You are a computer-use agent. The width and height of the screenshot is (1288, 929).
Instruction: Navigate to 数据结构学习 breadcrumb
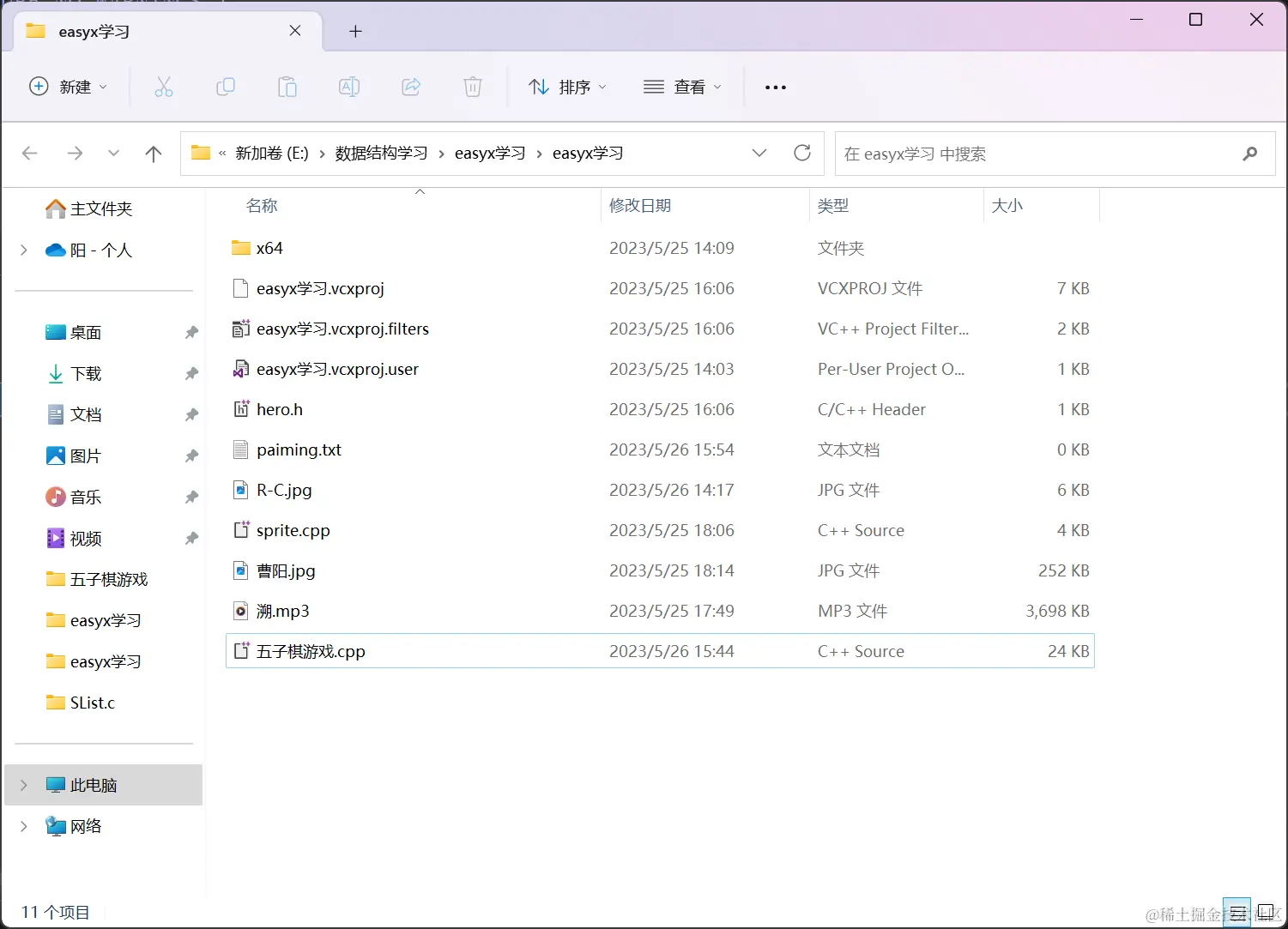[x=381, y=154]
